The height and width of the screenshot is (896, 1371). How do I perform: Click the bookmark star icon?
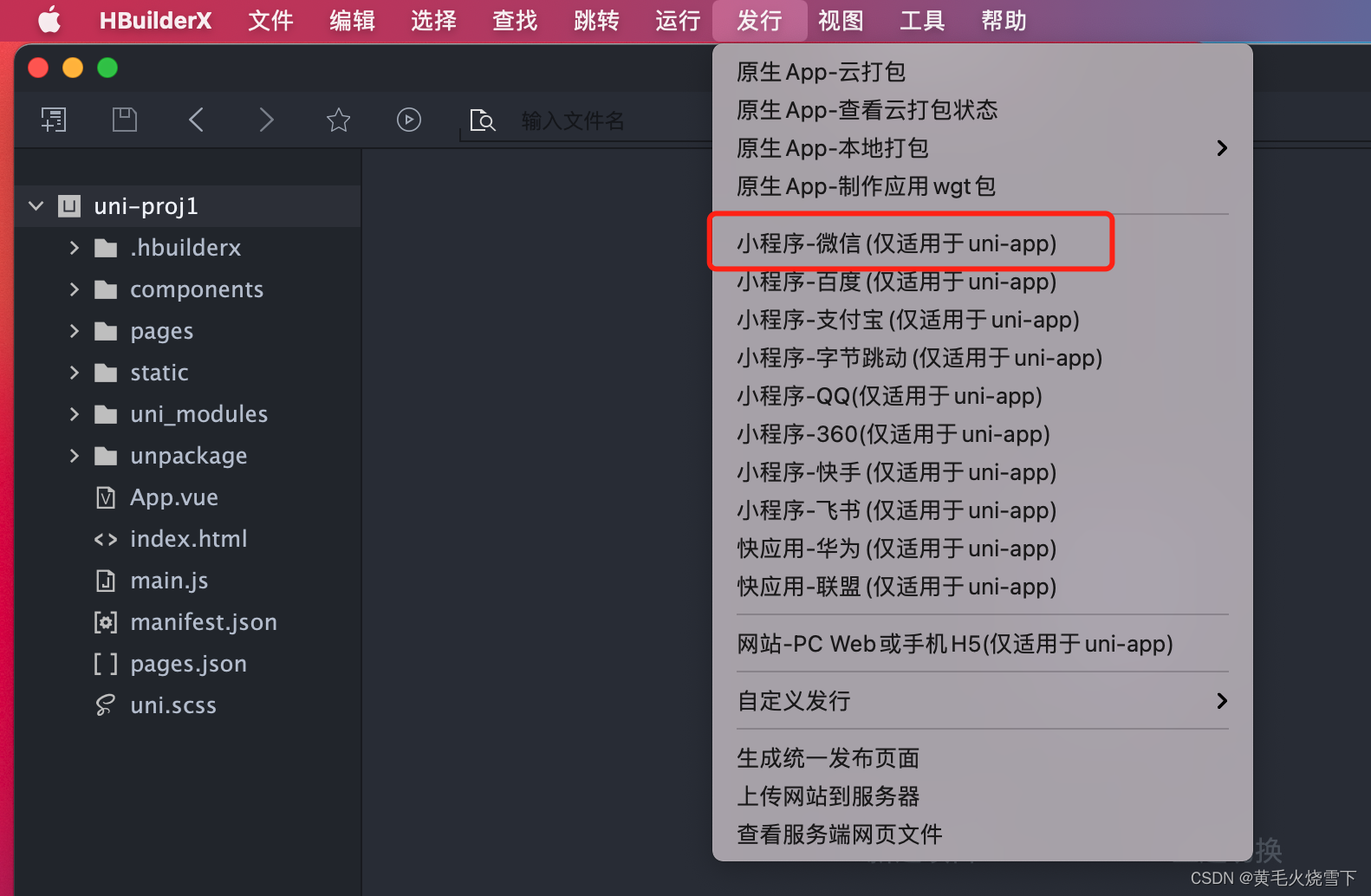click(338, 120)
